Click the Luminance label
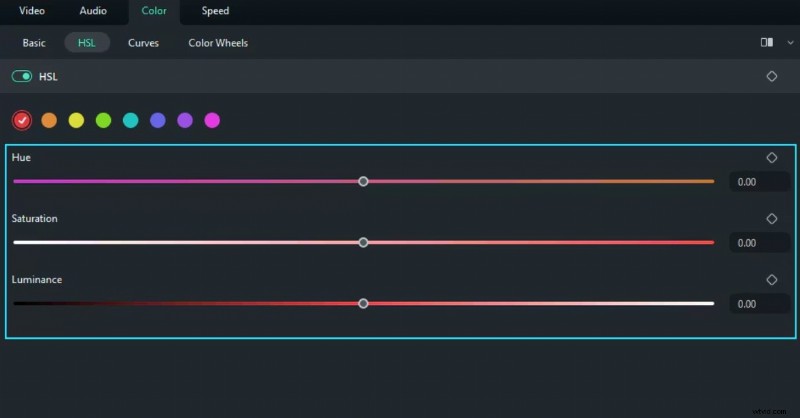The width and height of the screenshot is (800, 418). tap(37, 280)
